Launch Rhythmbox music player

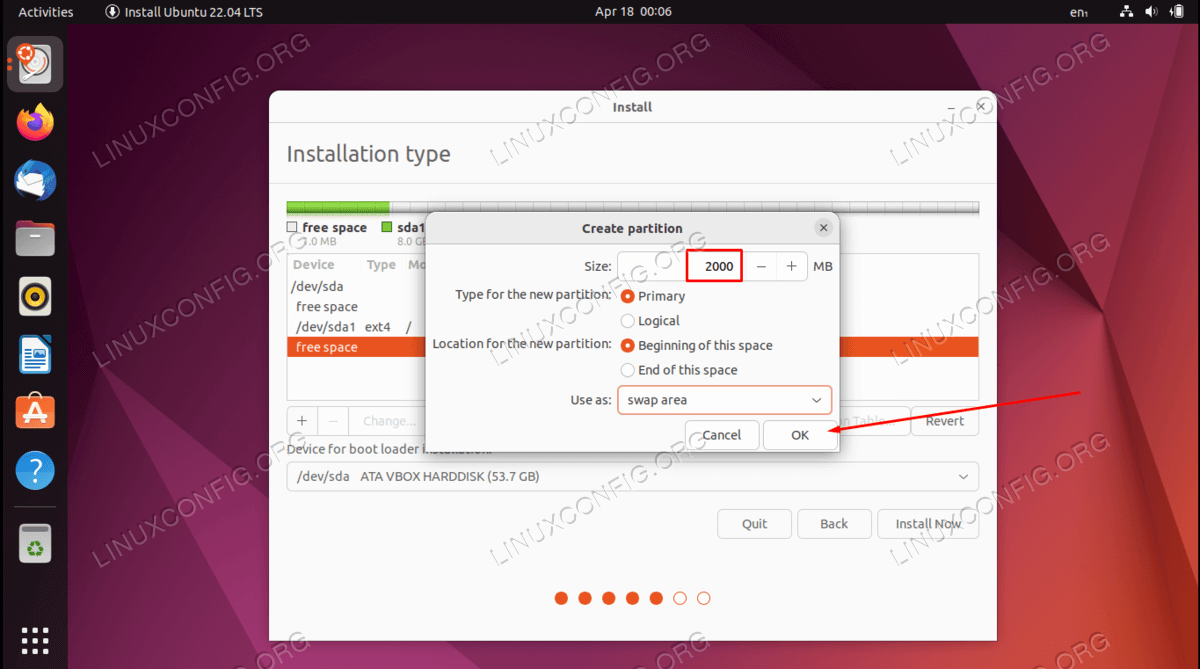coord(36,297)
